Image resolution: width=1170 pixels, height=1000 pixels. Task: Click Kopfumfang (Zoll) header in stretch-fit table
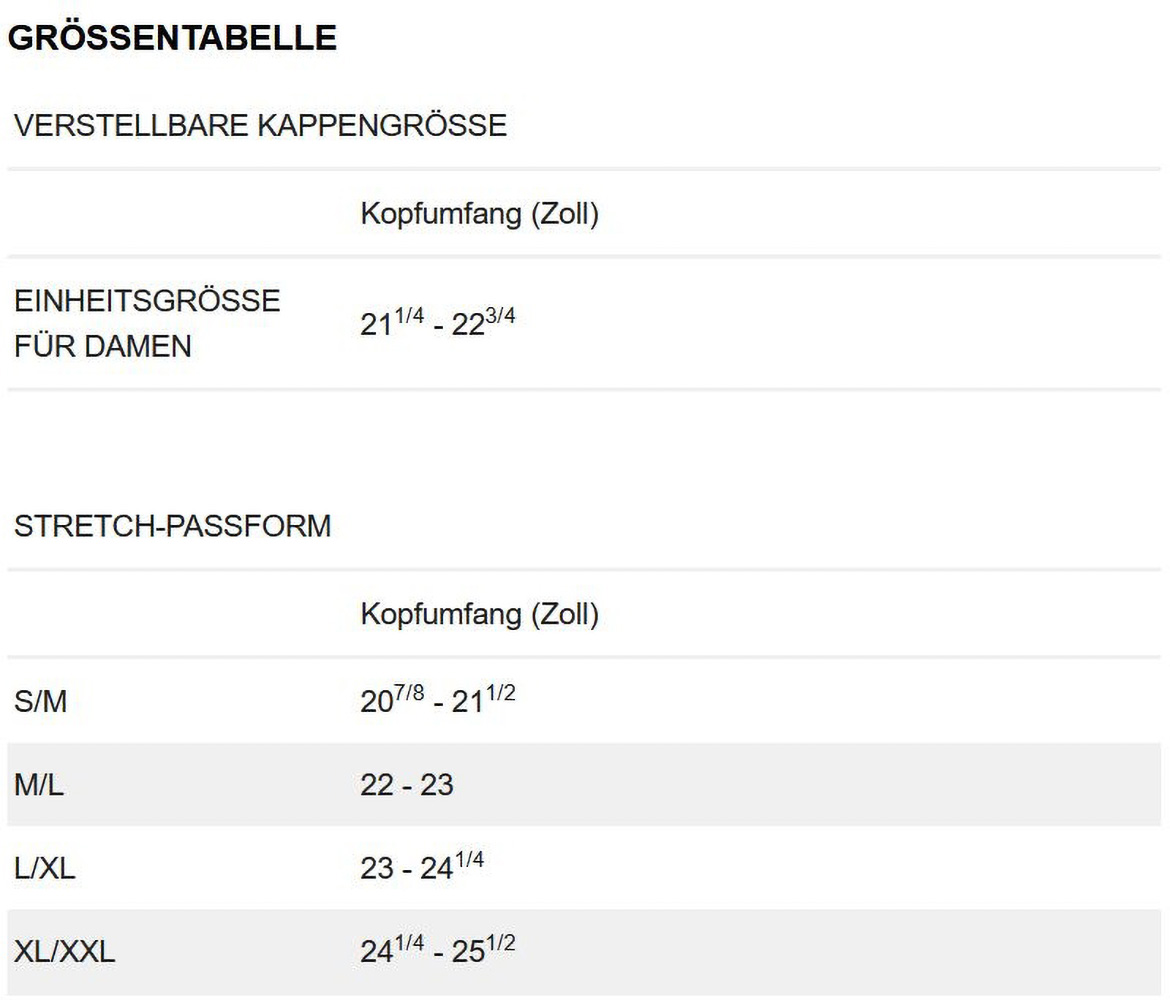(479, 613)
